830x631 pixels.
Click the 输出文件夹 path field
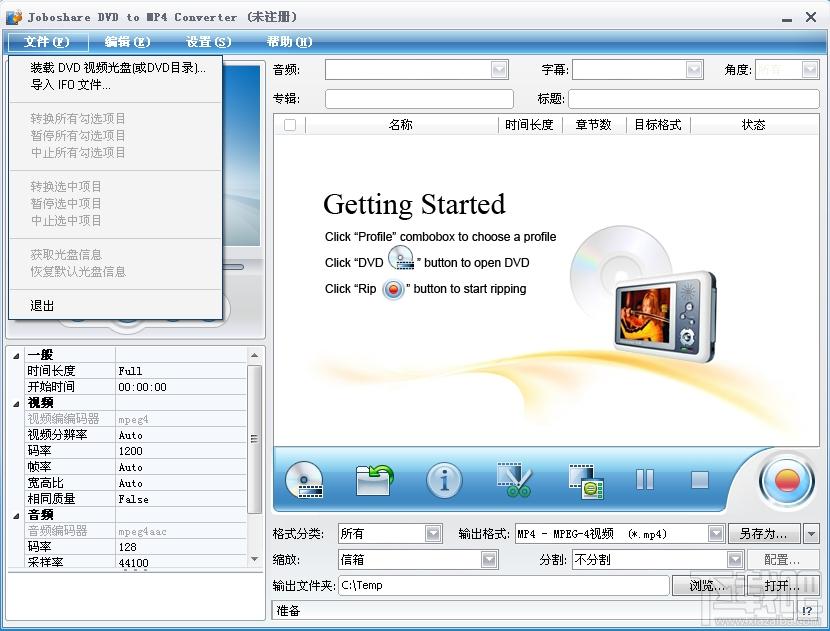point(504,585)
